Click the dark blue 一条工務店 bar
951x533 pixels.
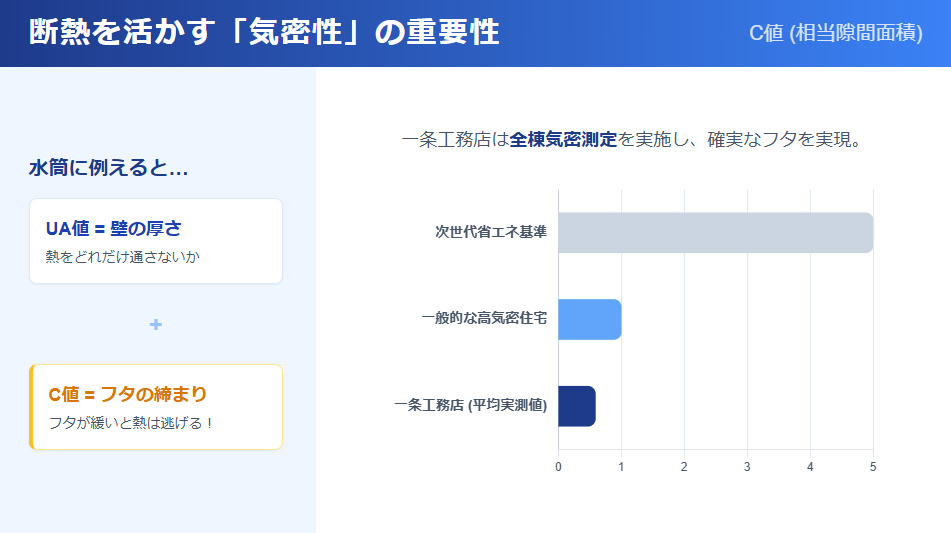pos(577,406)
